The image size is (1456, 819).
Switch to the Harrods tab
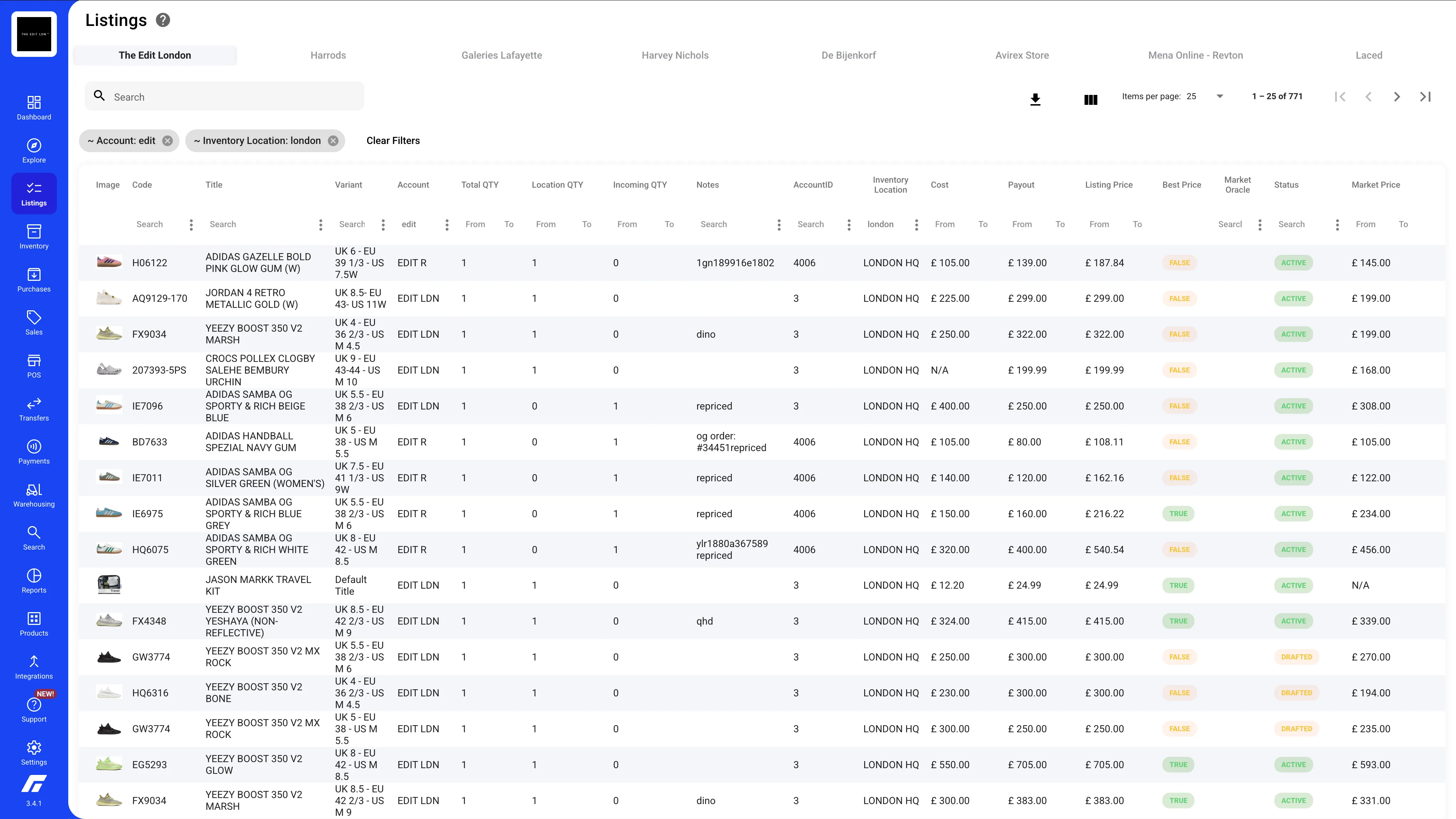click(x=328, y=55)
